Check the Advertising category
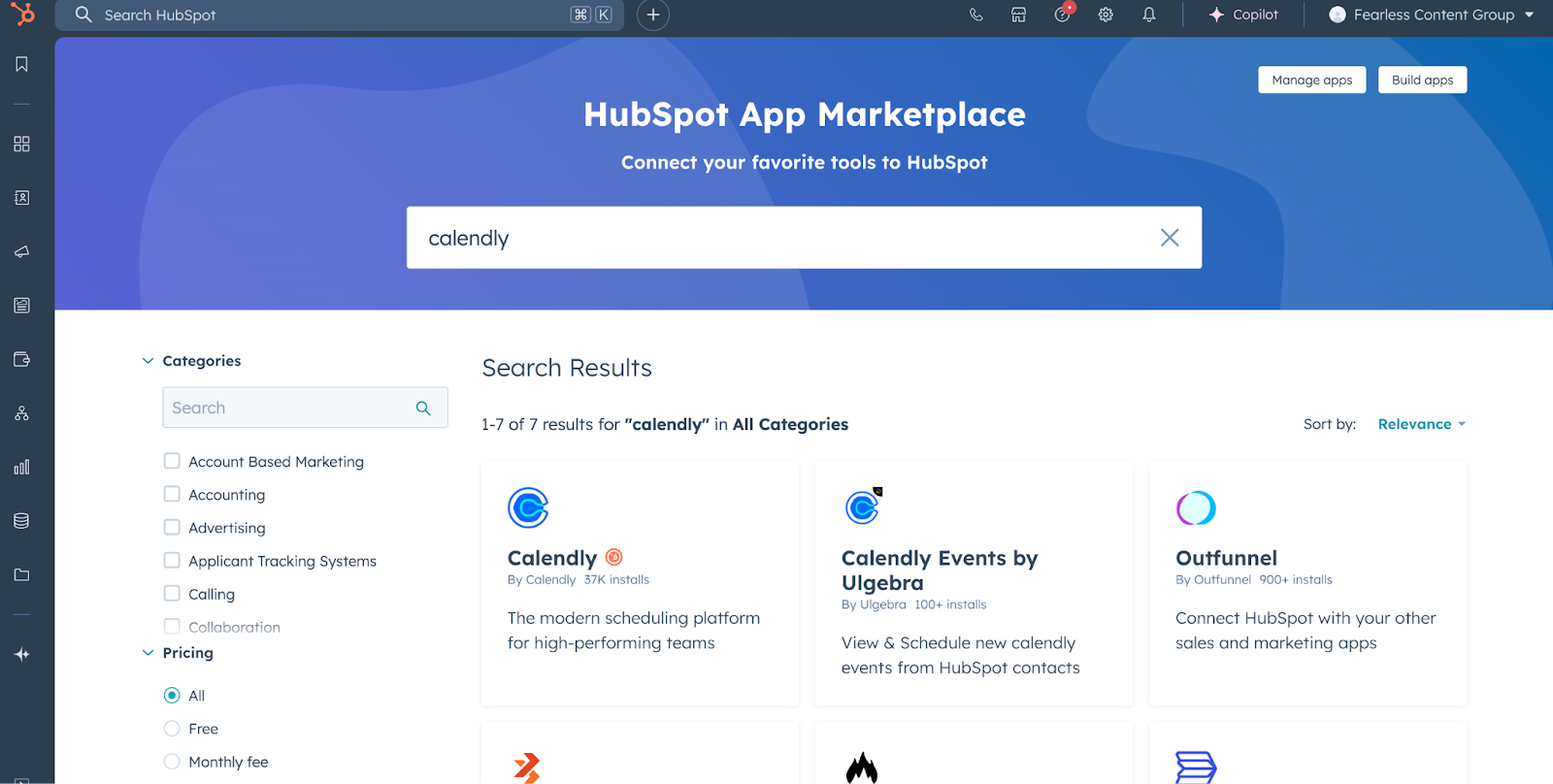Image resolution: width=1553 pixels, height=784 pixels. (x=172, y=527)
